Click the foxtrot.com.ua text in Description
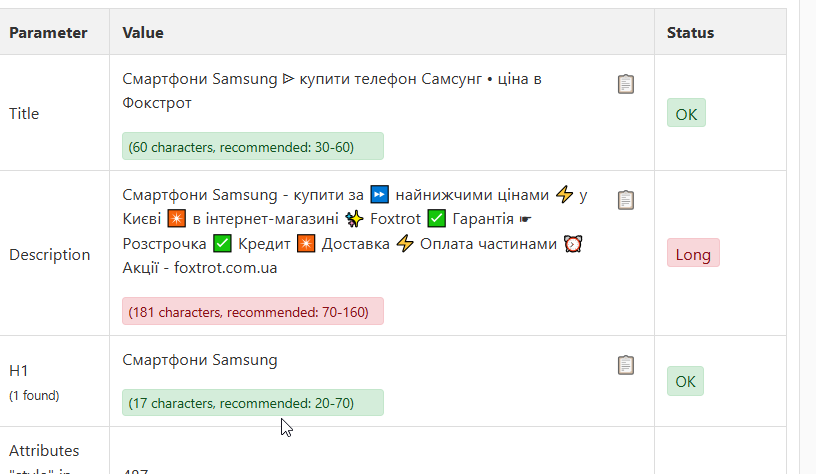 [x=225, y=268]
